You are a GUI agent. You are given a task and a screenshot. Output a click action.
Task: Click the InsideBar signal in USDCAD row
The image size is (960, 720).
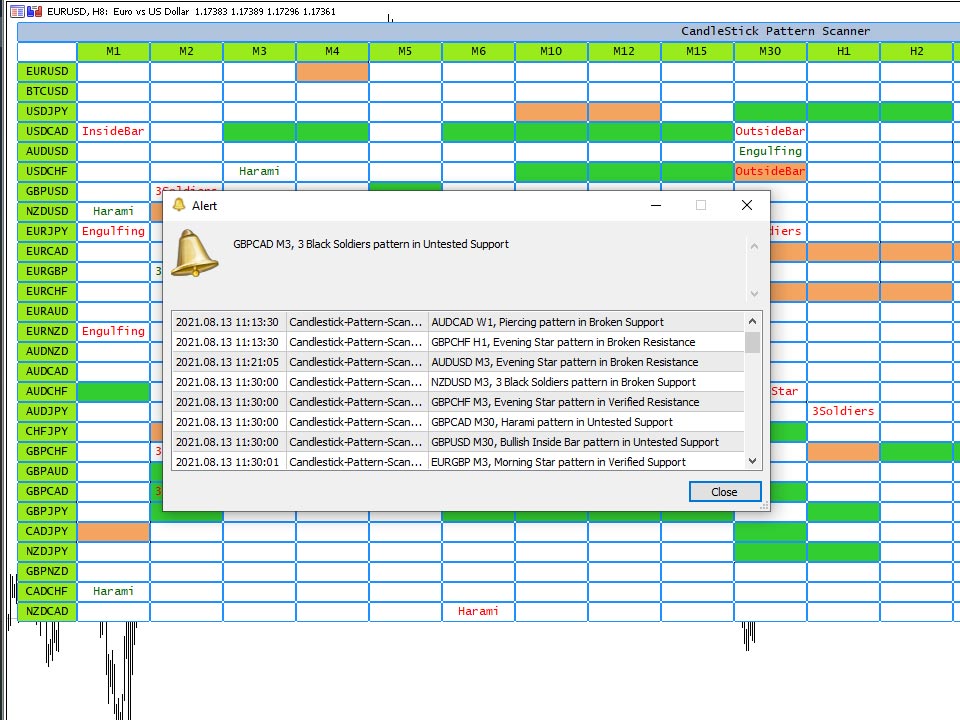tap(113, 131)
